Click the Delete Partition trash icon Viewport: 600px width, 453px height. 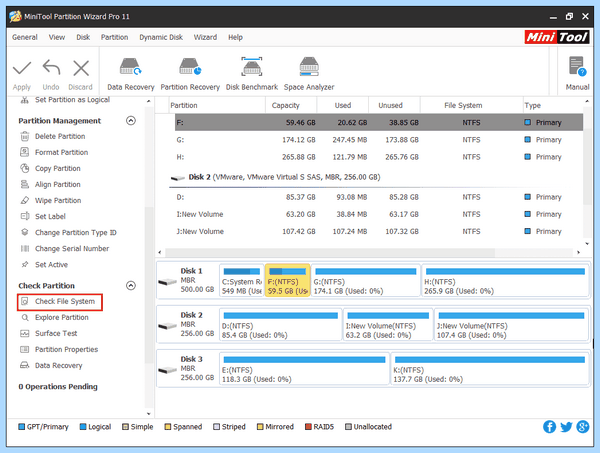[x=24, y=136]
